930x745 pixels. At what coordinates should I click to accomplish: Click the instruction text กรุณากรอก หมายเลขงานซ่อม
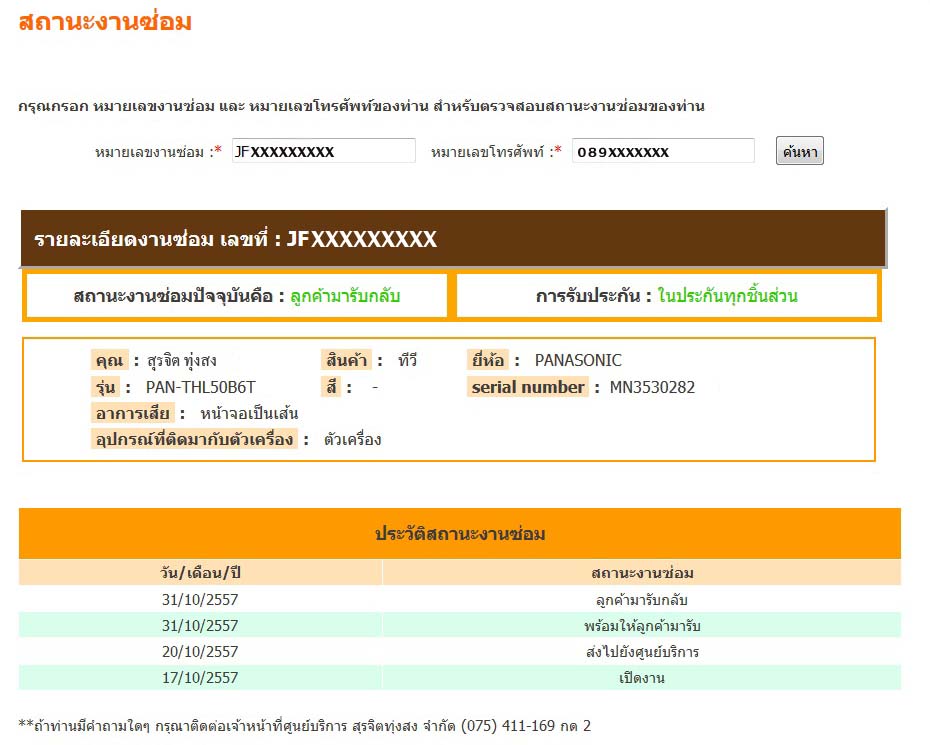[361, 106]
